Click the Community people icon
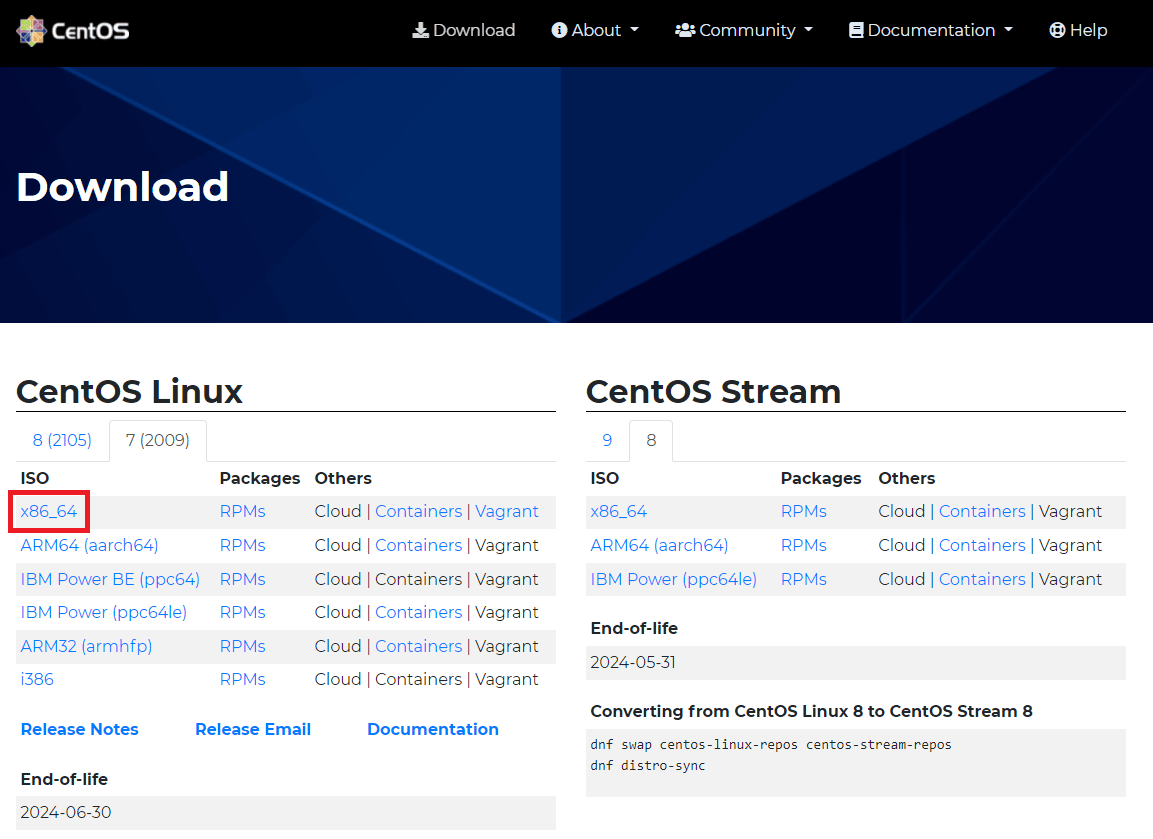 click(684, 30)
